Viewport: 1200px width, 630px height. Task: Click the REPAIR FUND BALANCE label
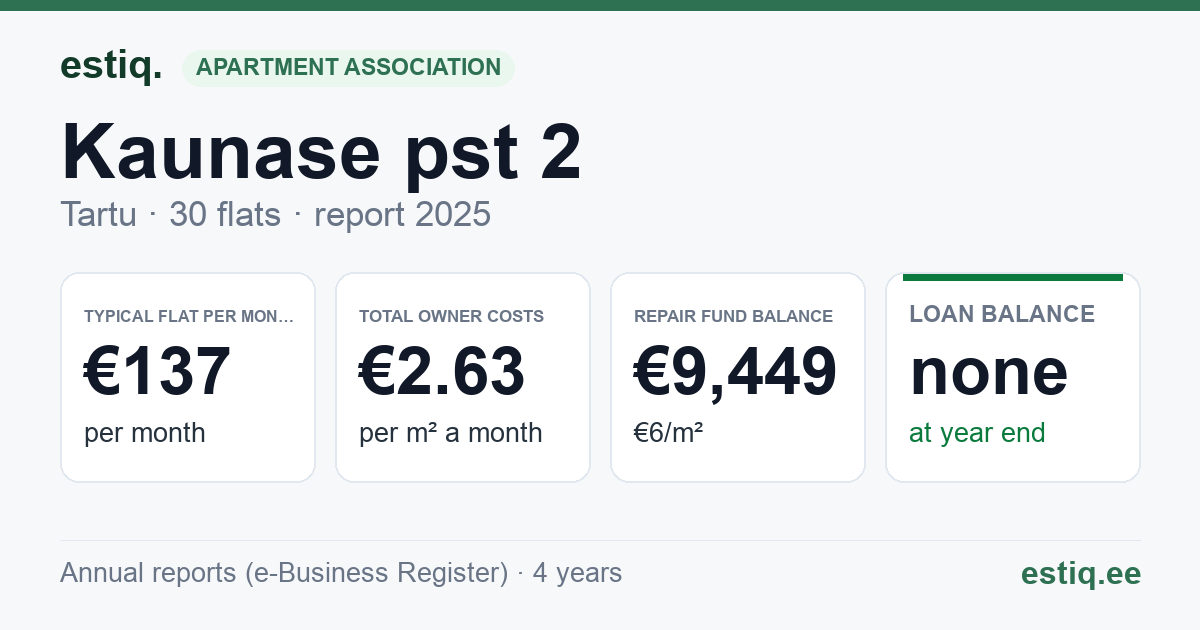pyautogui.click(x=733, y=316)
